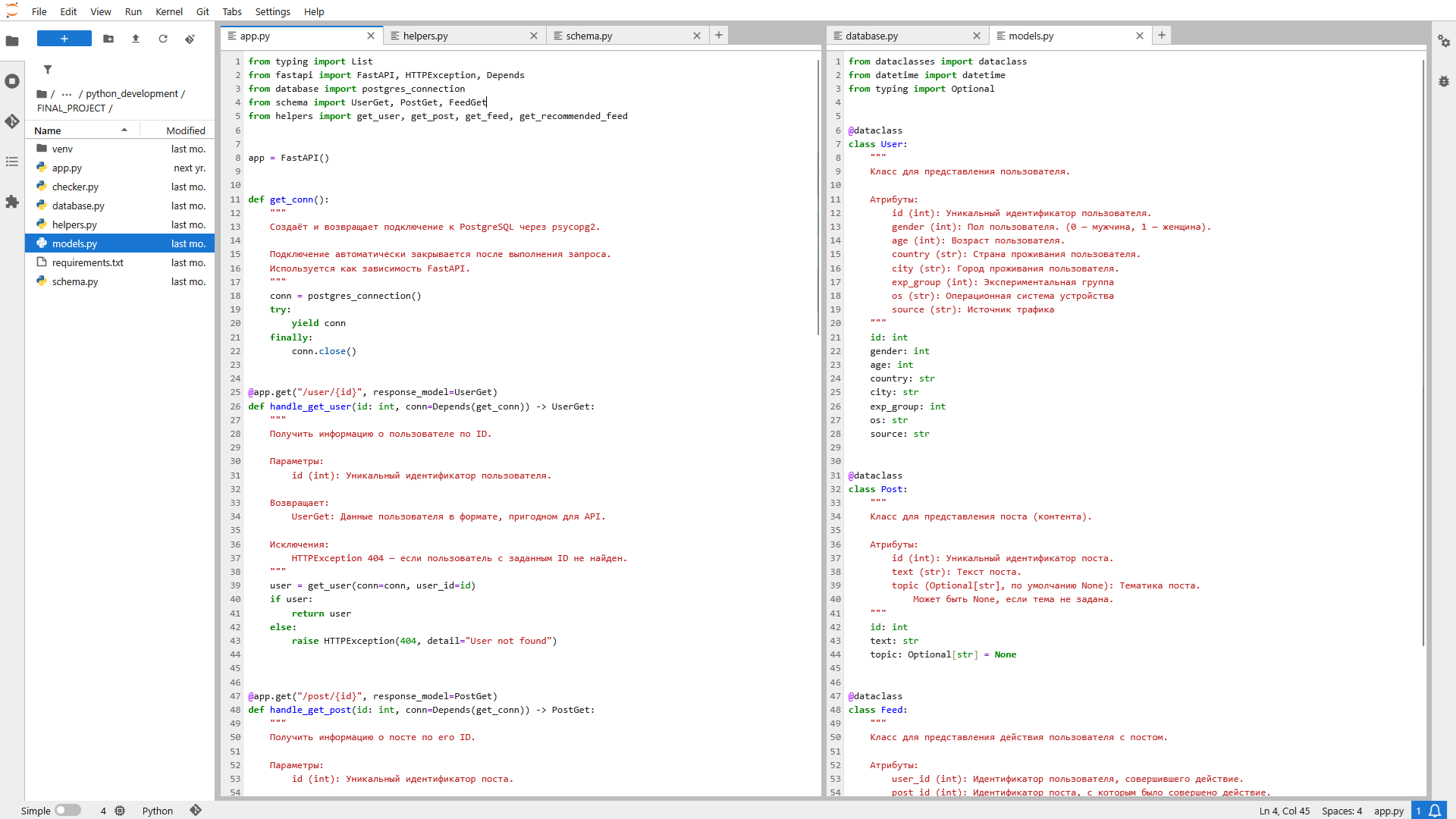Open the Property Inspector gears icon
Screen dimensions: 1456x819
click(1444, 41)
